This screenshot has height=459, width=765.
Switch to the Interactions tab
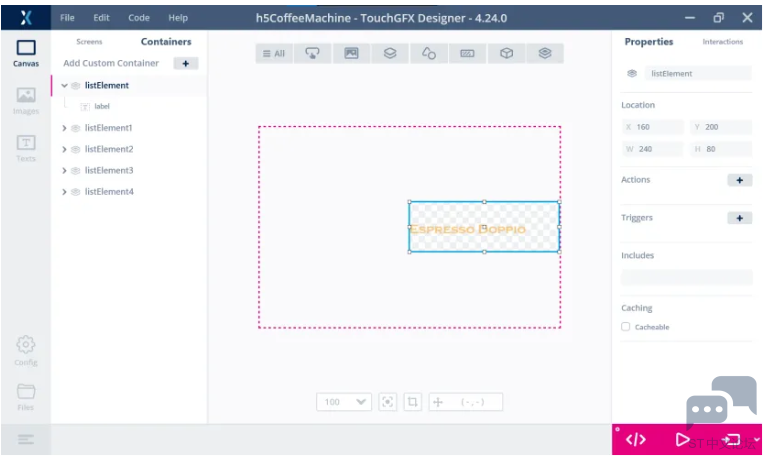coord(723,42)
